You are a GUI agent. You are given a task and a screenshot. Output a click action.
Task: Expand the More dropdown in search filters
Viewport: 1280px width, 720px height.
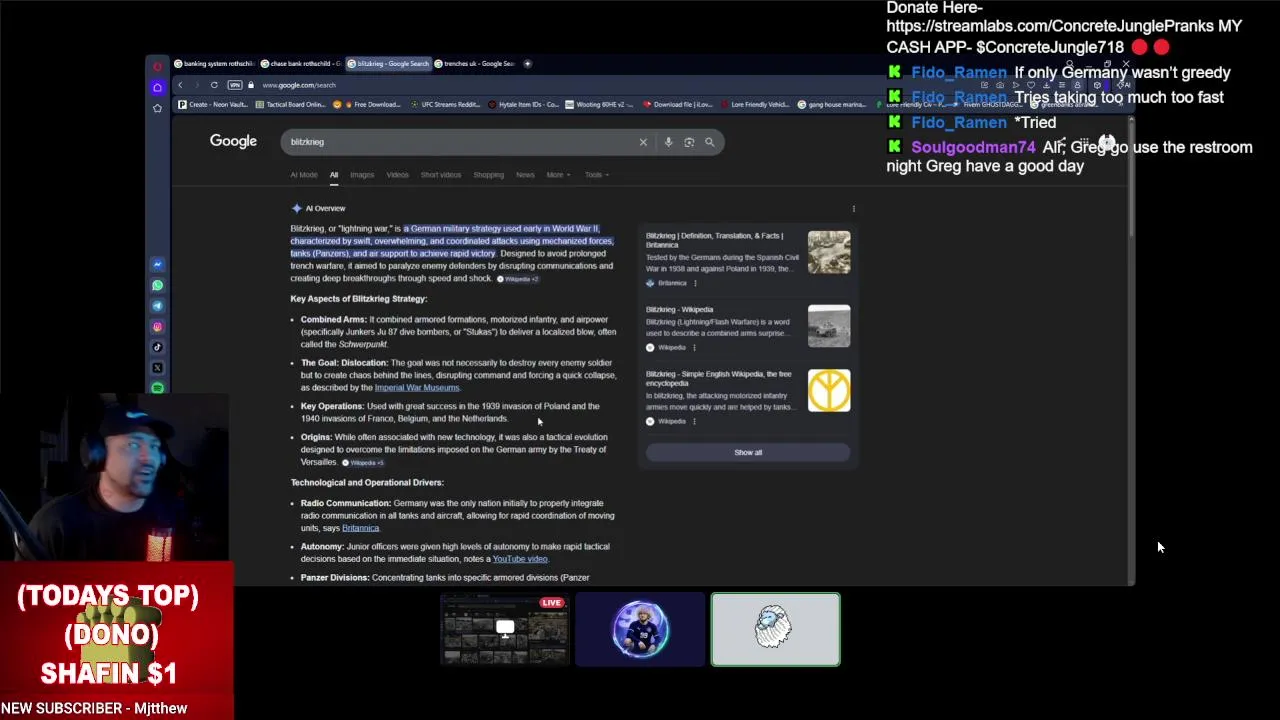click(x=558, y=175)
